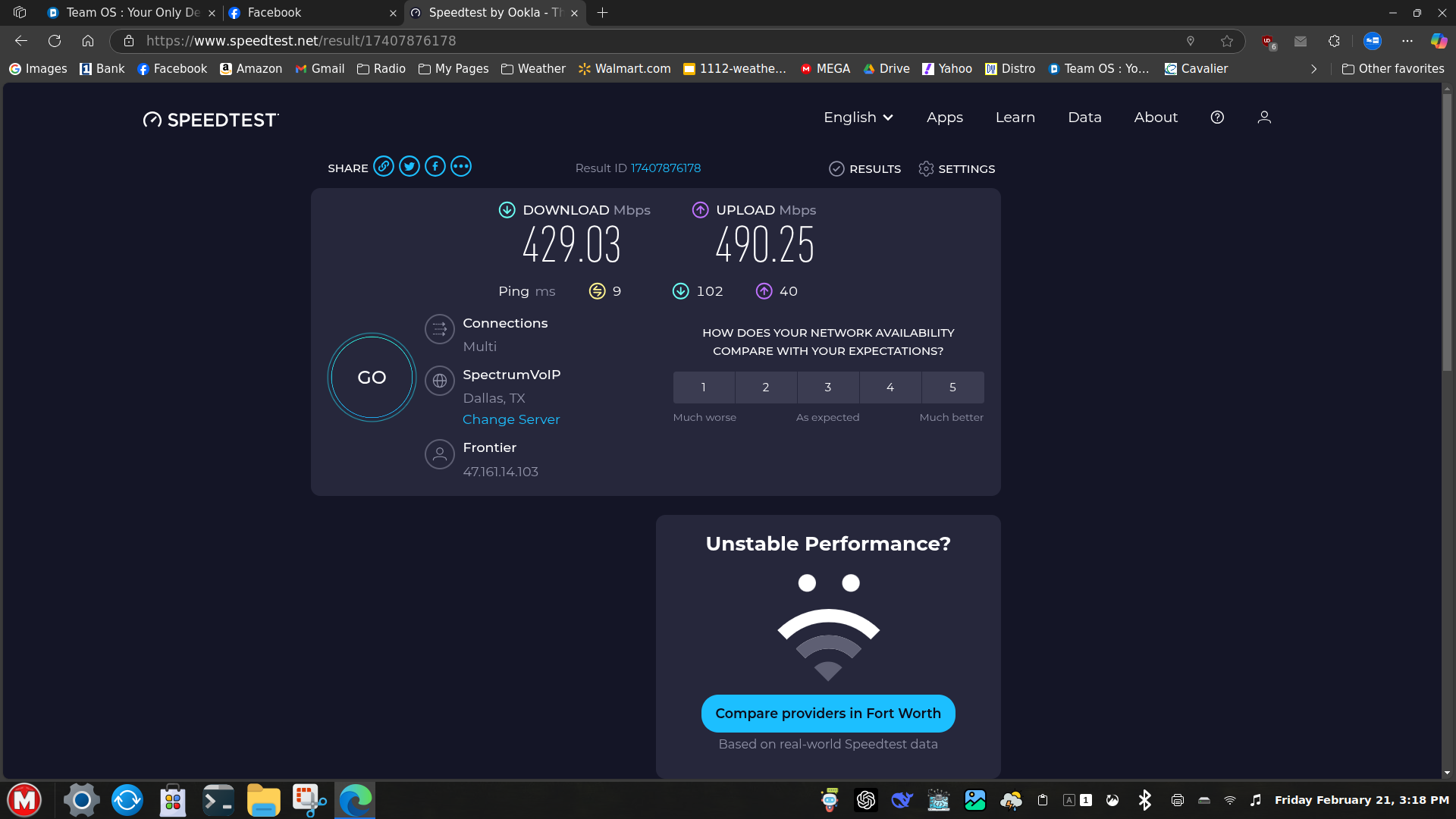
Task: Click the Wi-Fi network tray icon
Action: pyautogui.click(x=1230, y=800)
